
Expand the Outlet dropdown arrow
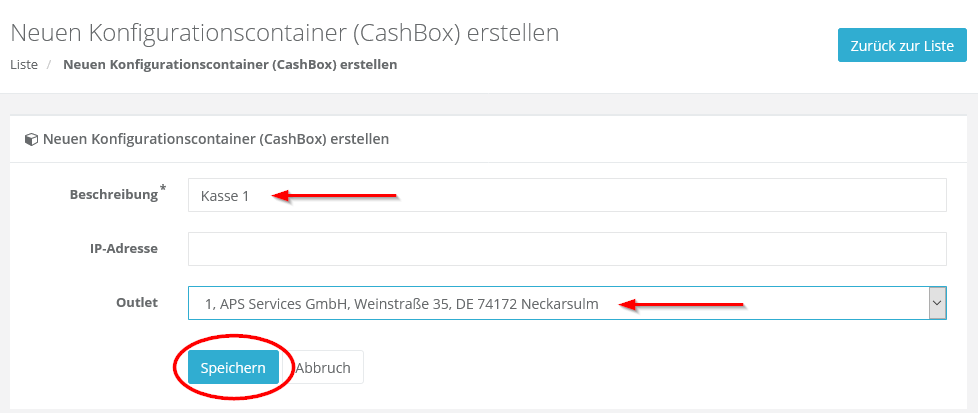[x=937, y=303]
